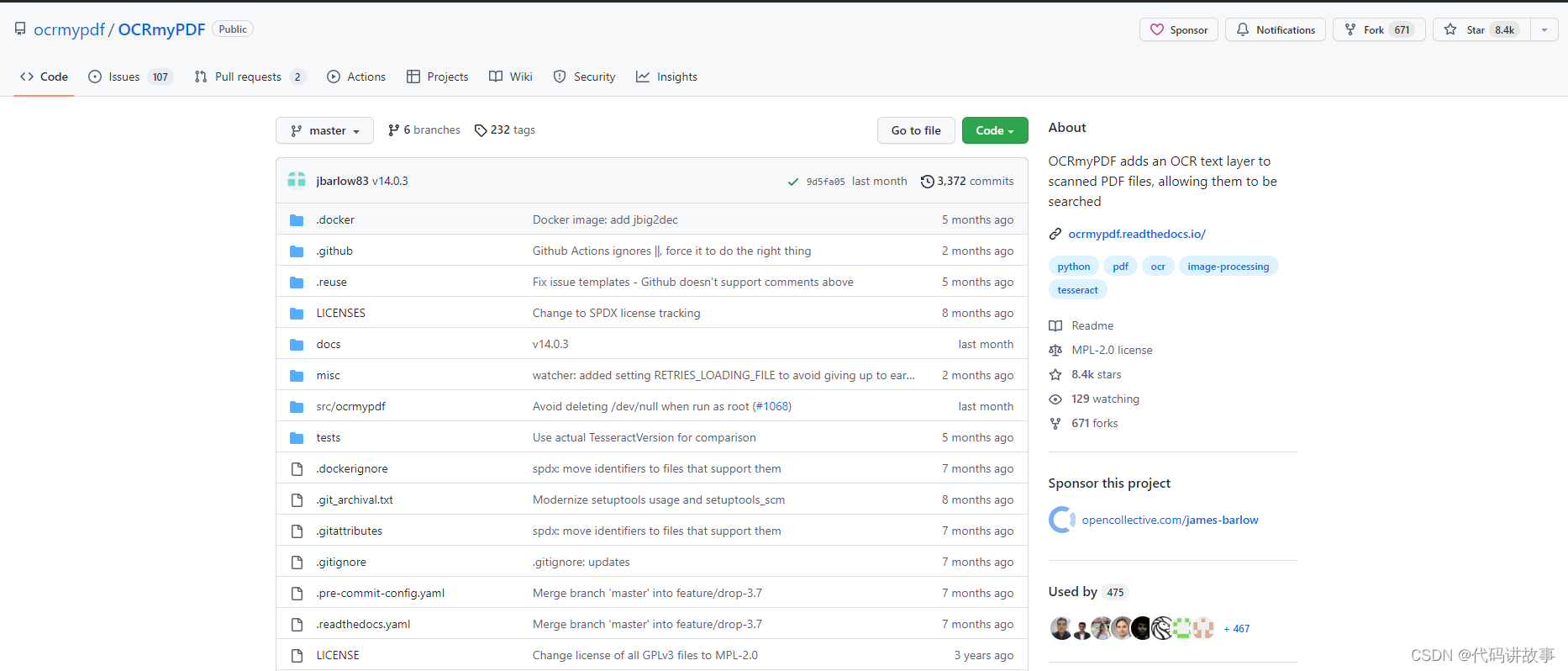
Task: Open the Used by 475 link
Action: (1087, 592)
